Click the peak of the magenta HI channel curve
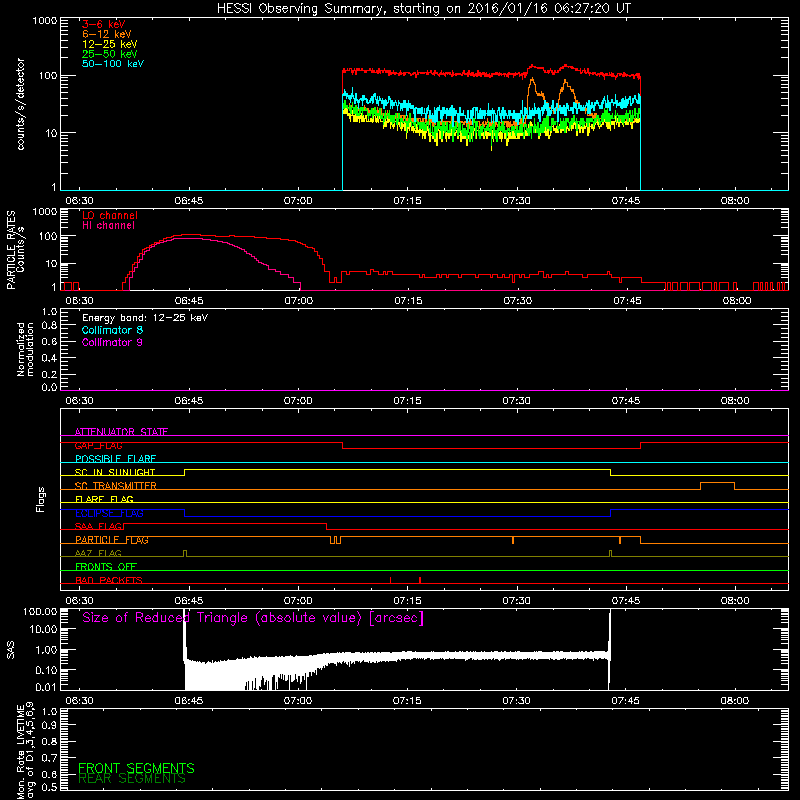The height and width of the screenshot is (800, 800). [190, 238]
